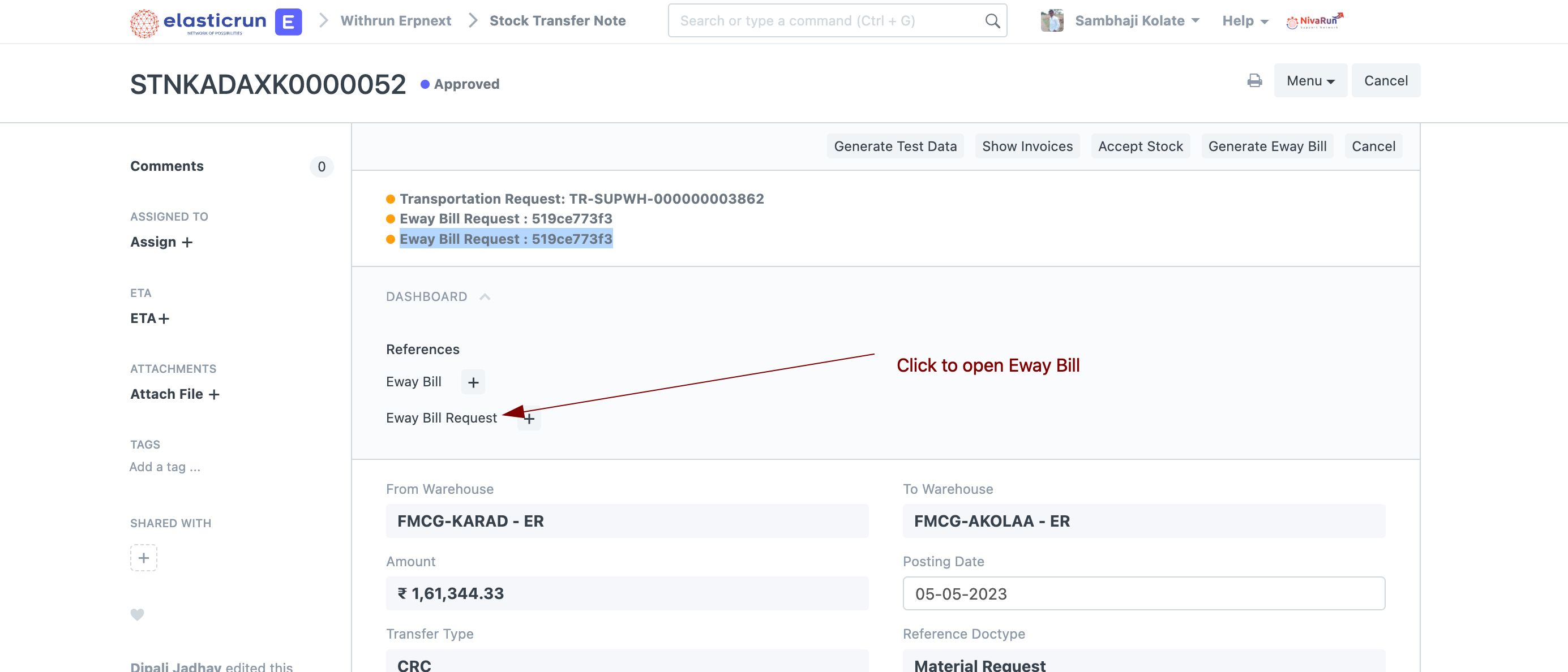Click the To Warehouse value FMCG-AKOLAA - ER
This screenshot has height=672, width=1568.
1144,522
